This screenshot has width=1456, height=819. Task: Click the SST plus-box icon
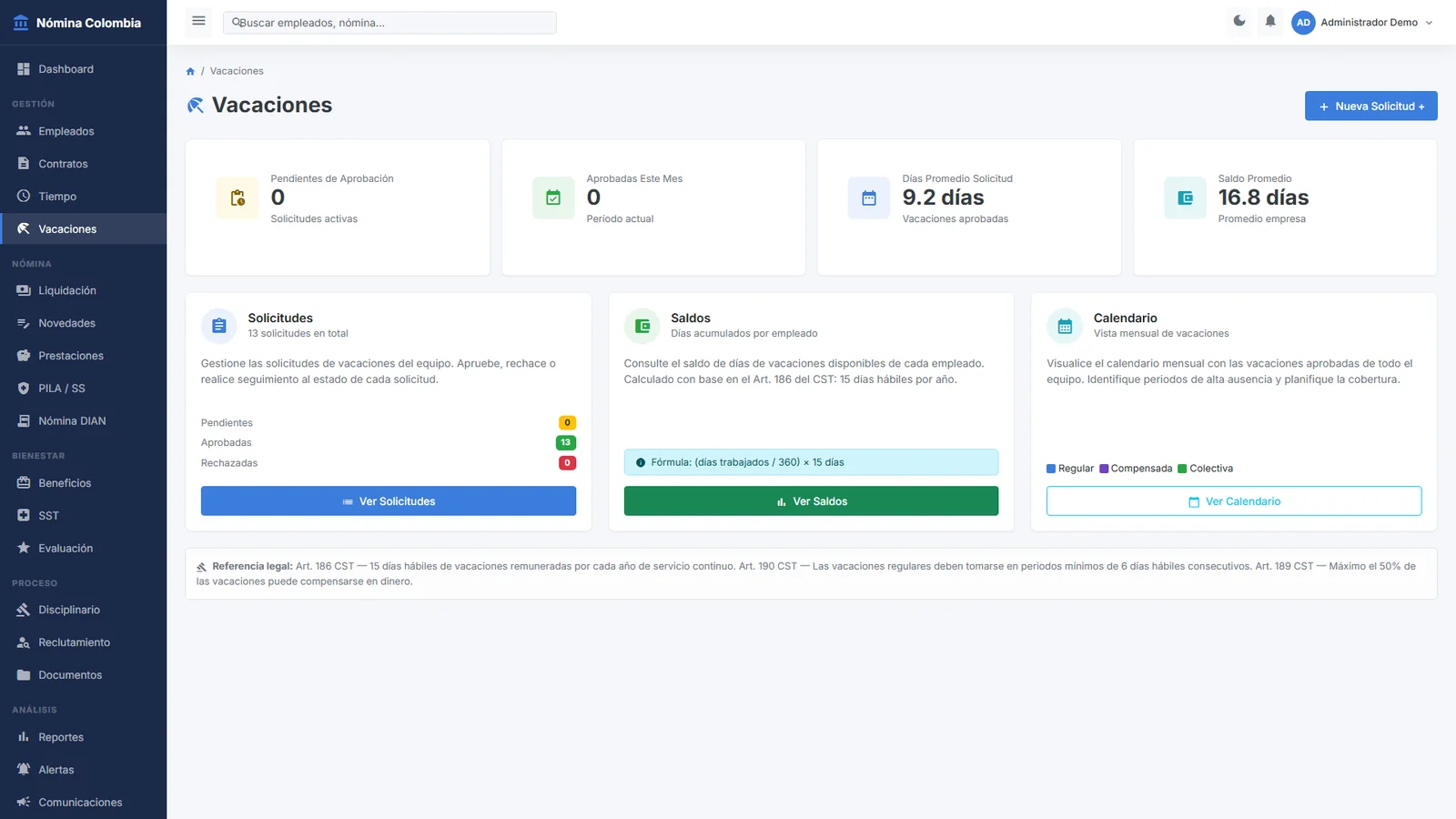coord(24,516)
